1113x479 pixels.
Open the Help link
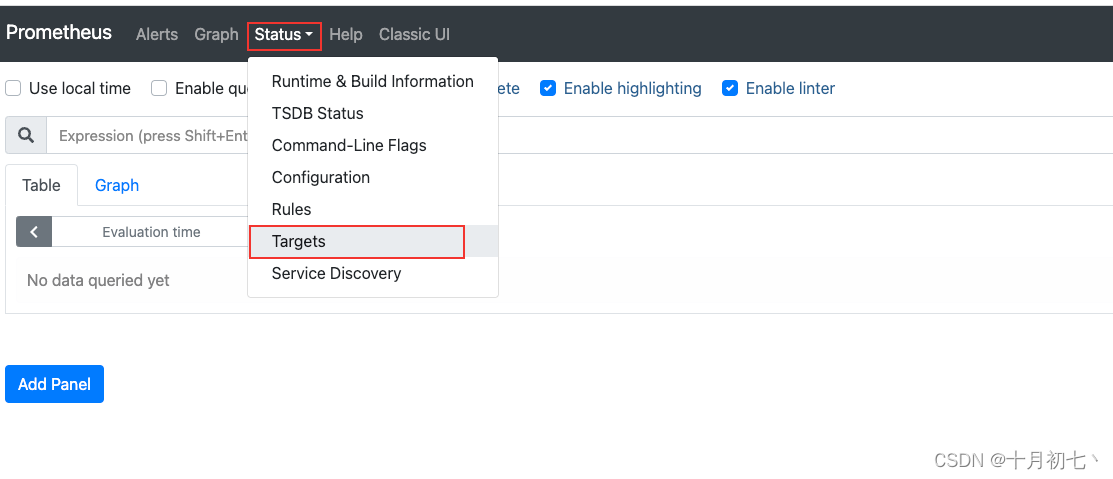pyautogui.click(x=346, y=35)
